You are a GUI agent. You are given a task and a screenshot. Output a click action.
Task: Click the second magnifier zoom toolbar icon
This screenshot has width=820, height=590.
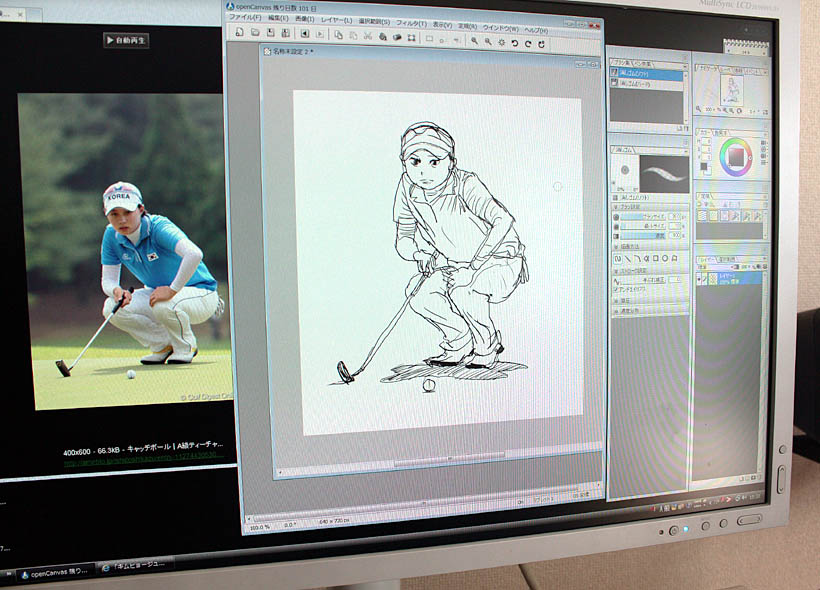[487, 41]
